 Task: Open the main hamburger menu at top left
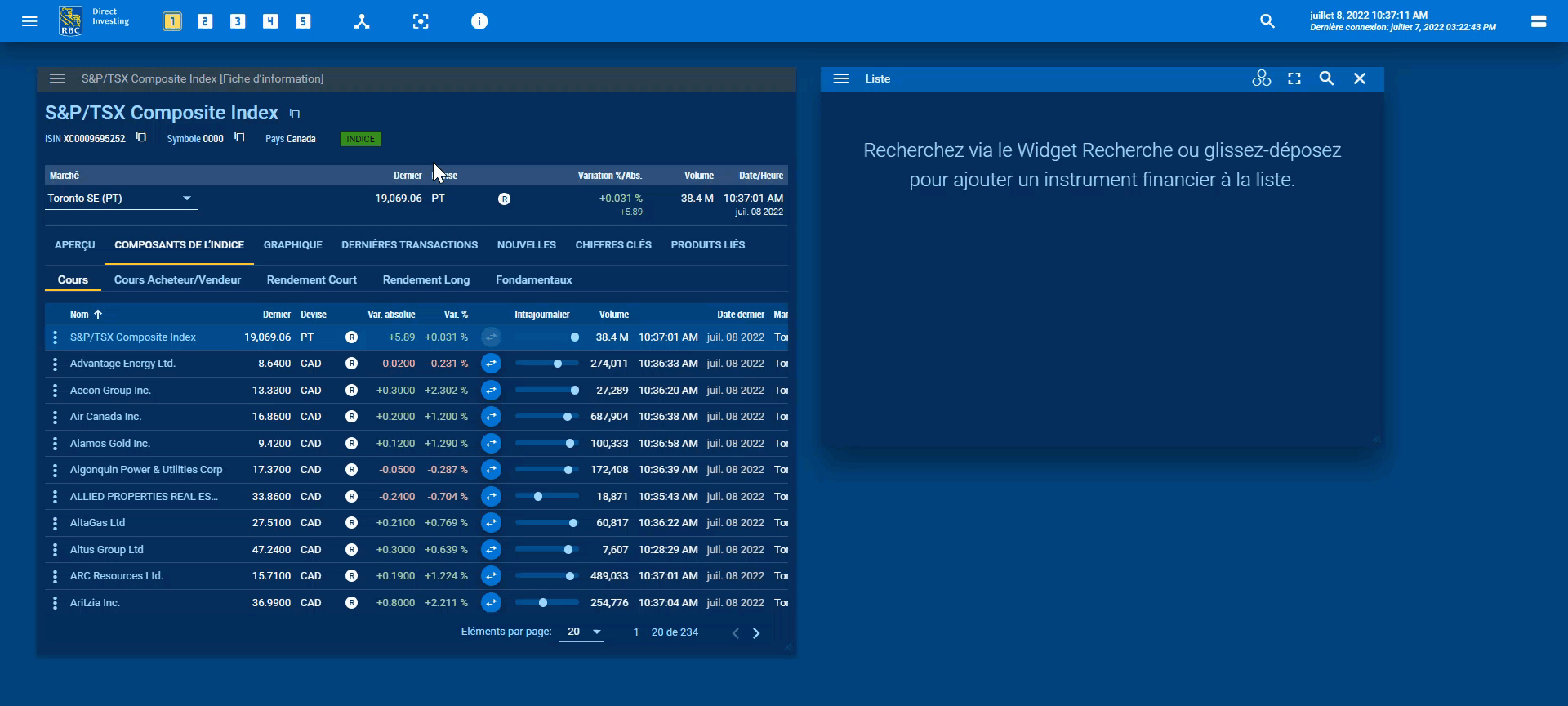[x=29, y=21]
